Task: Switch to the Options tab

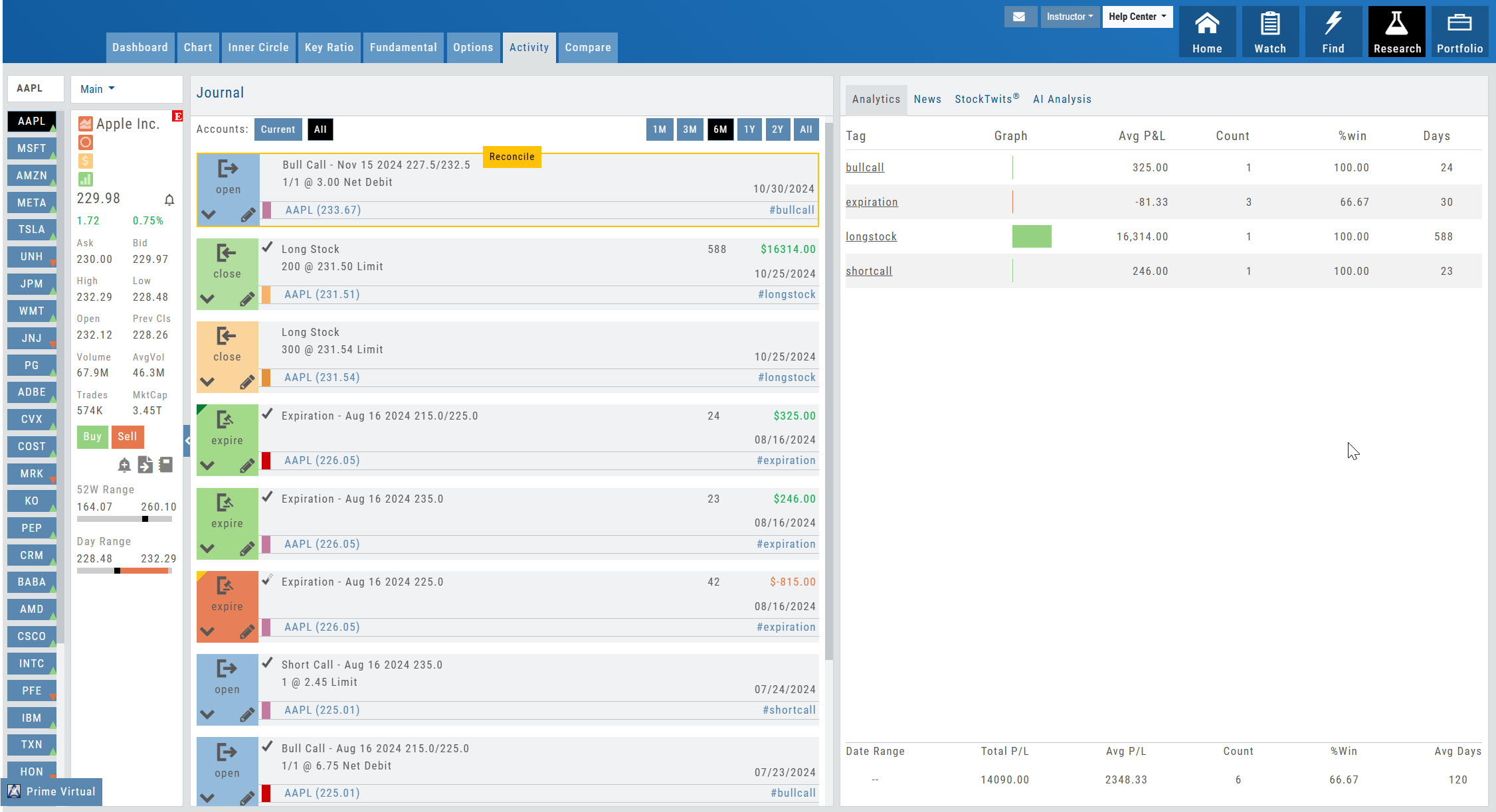Action: (x=473, y=48)
